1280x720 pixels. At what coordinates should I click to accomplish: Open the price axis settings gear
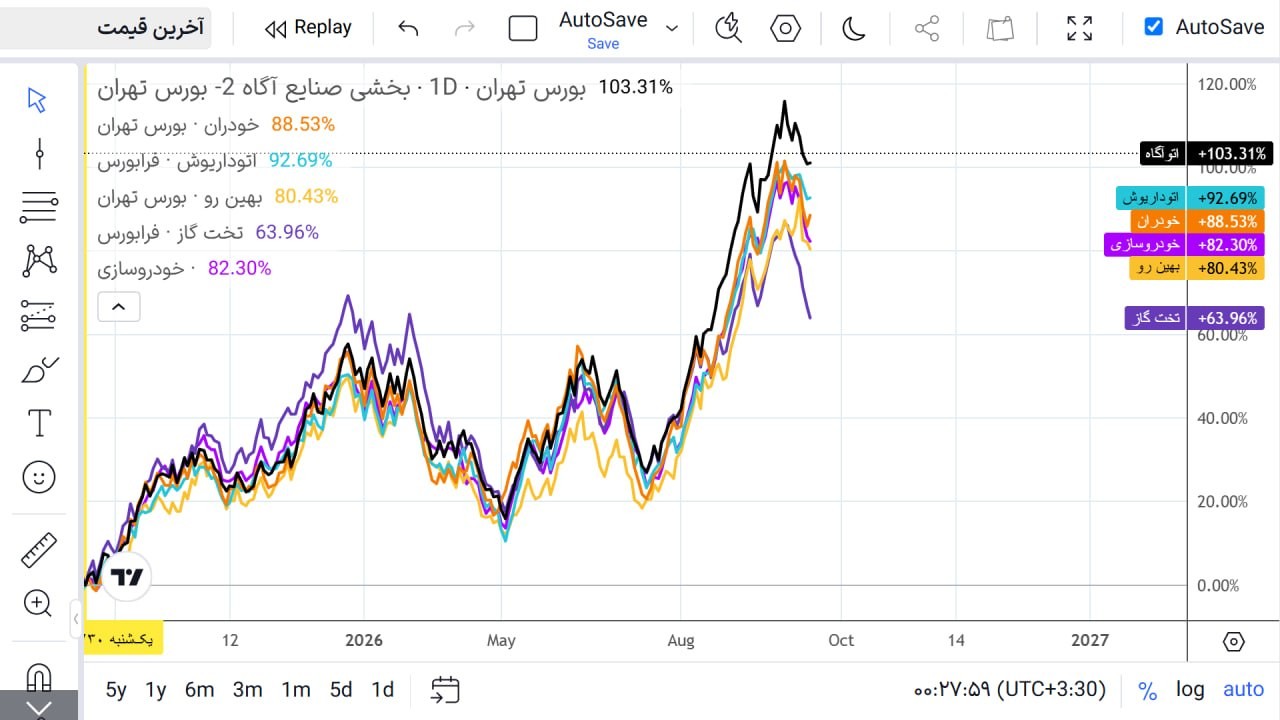(1234, 641)
